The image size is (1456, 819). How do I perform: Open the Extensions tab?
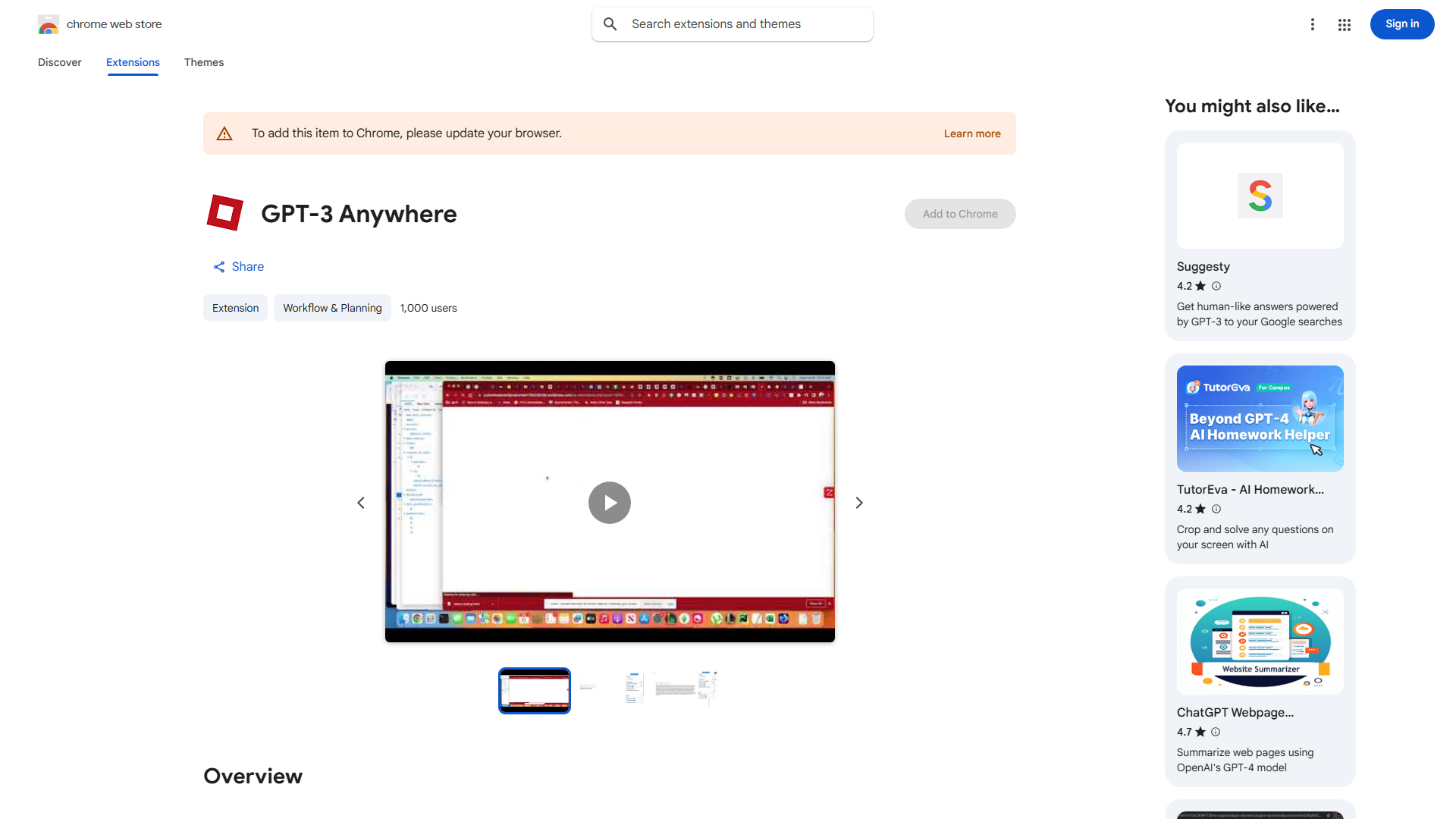click(x=133, y=62)
